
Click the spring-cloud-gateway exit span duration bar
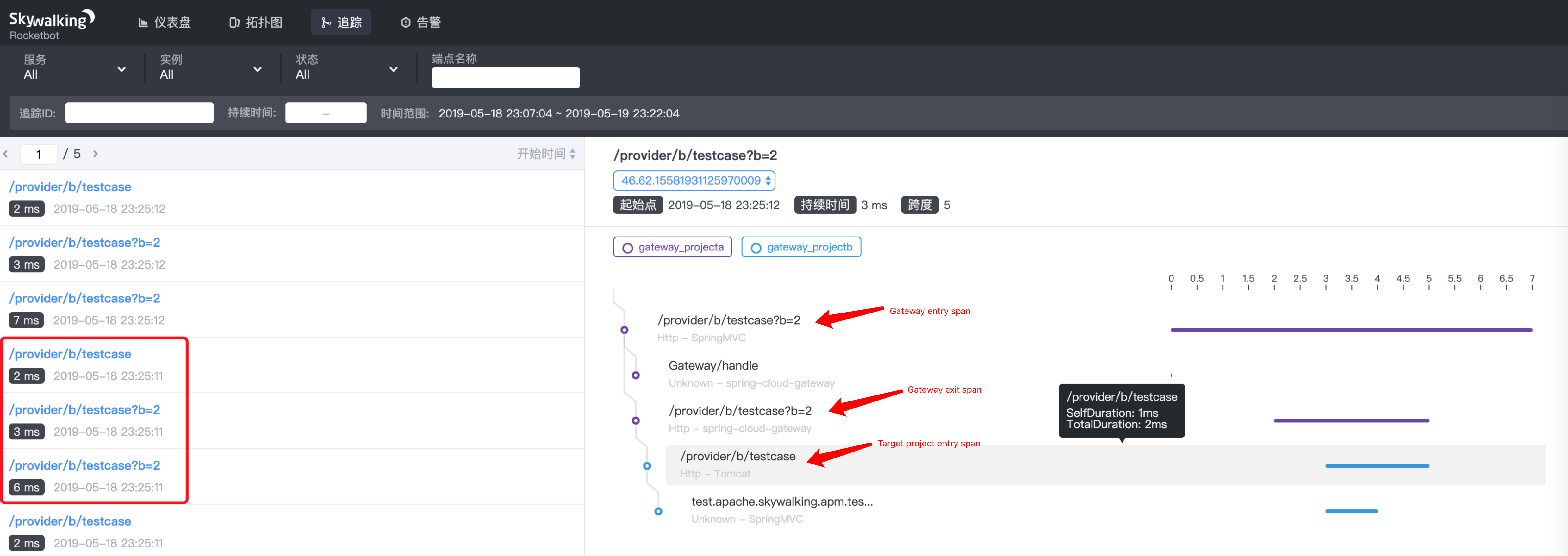click(x=1351, y=421)
